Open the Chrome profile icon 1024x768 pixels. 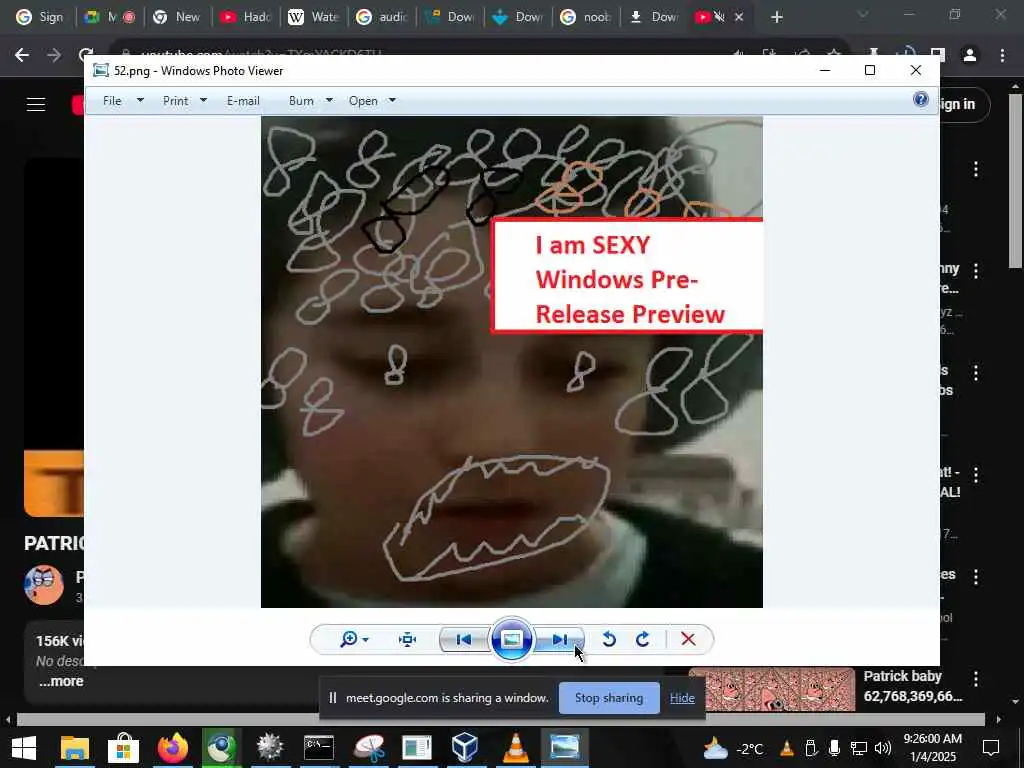coord(970,56)
